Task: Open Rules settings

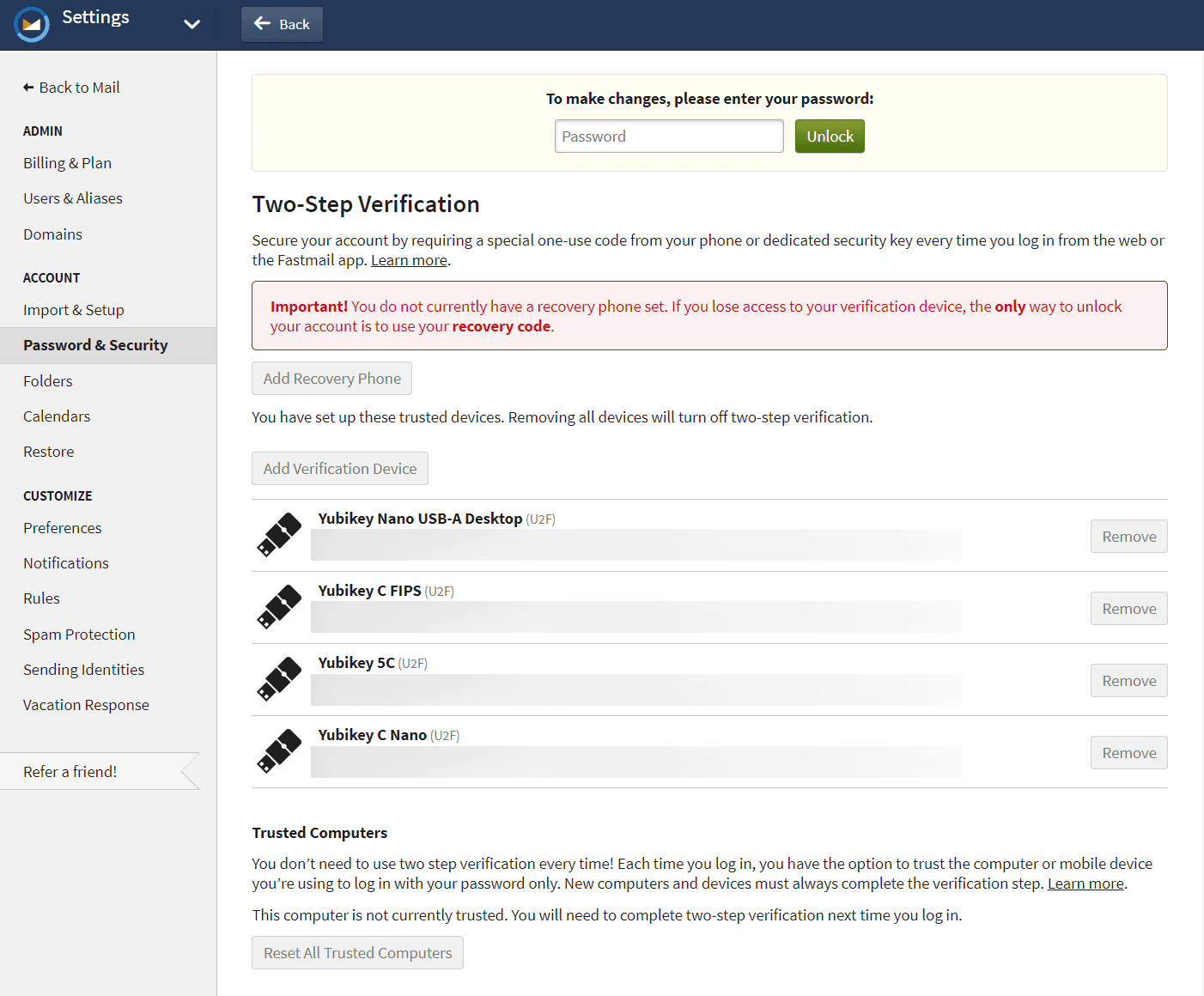Action: point(42,598)
